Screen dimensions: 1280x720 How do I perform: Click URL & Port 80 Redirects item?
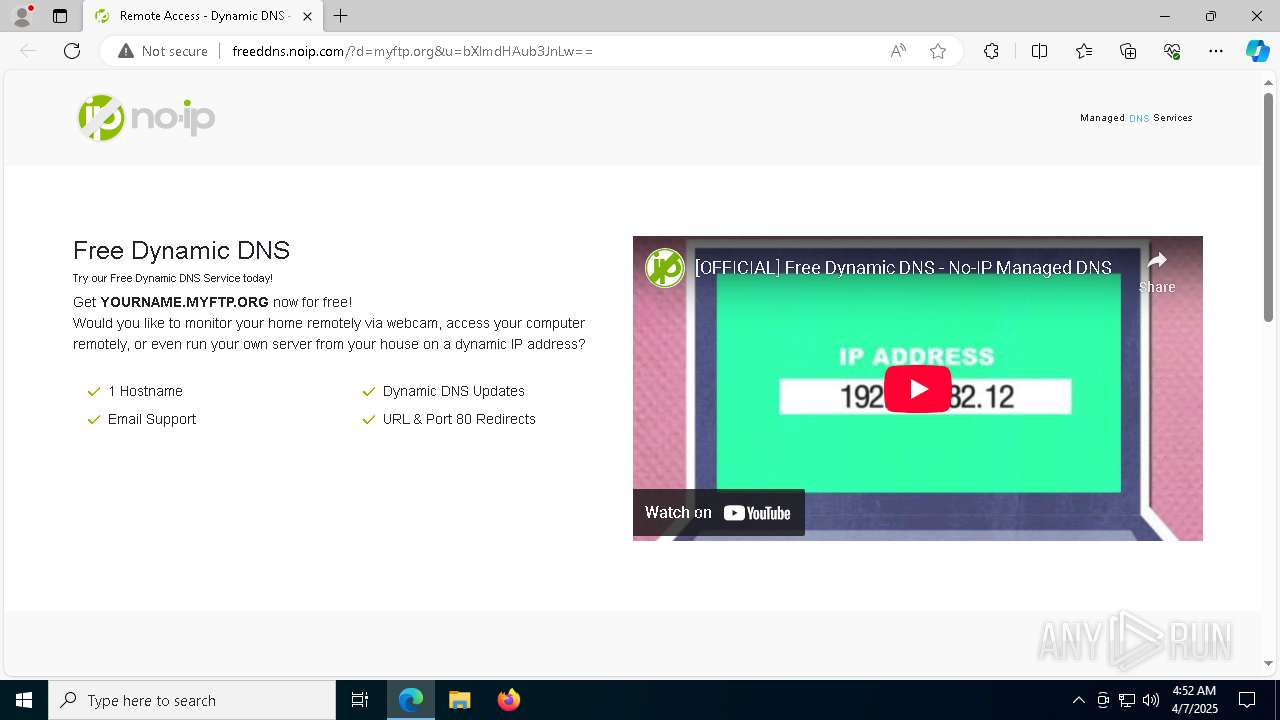coord(449,419)
